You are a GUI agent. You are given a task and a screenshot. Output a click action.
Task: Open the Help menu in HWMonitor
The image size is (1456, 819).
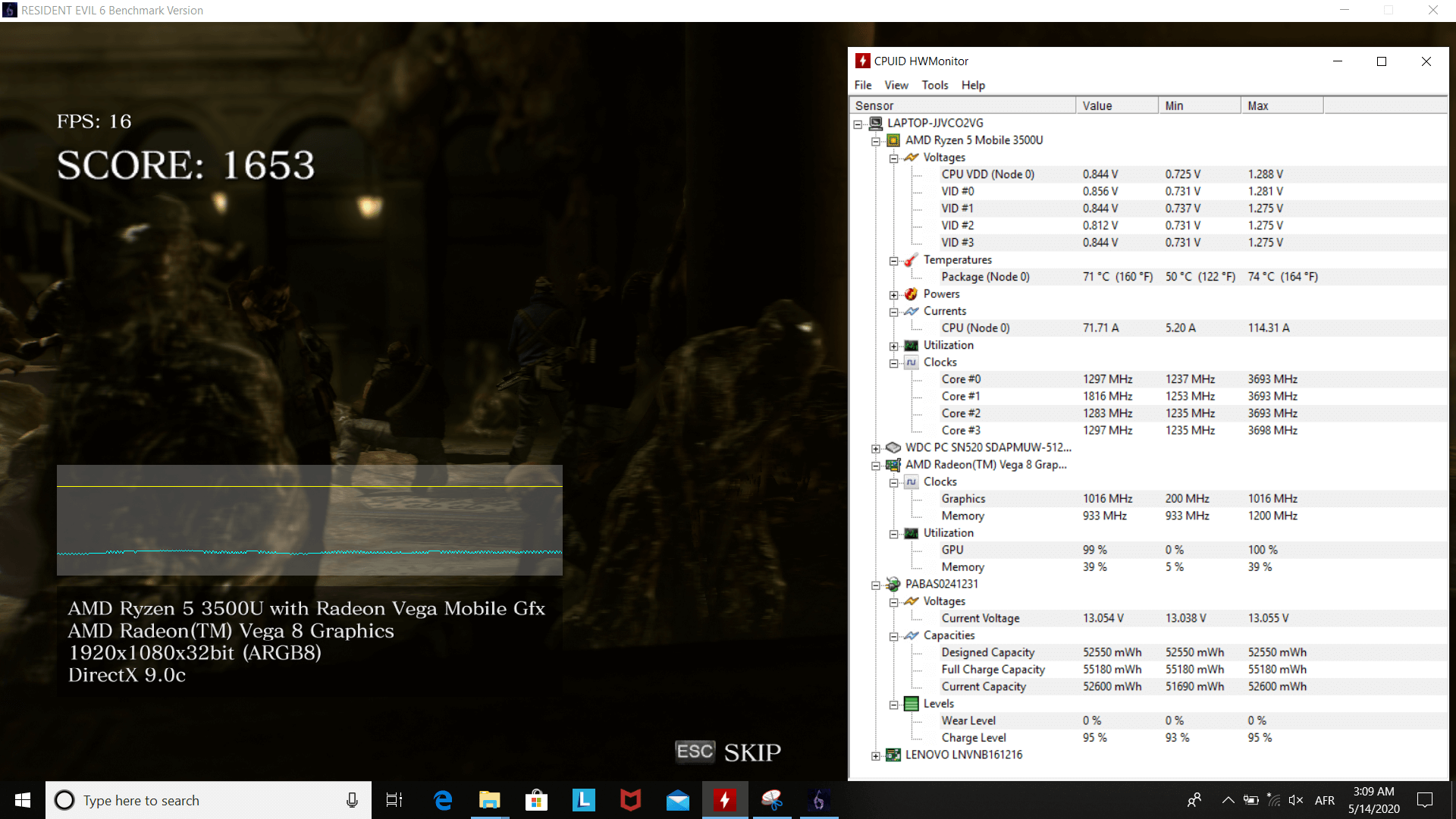click(973, 85)
